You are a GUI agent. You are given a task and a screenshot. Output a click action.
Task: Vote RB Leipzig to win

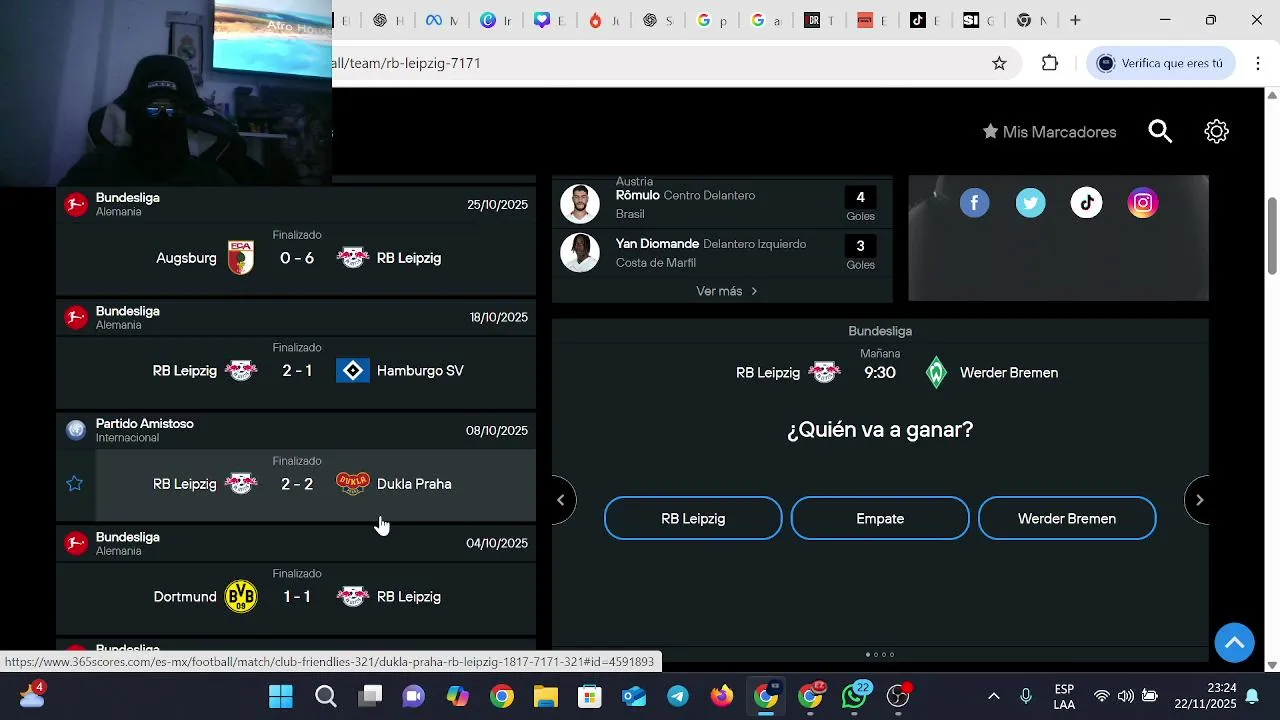[693, 518]
